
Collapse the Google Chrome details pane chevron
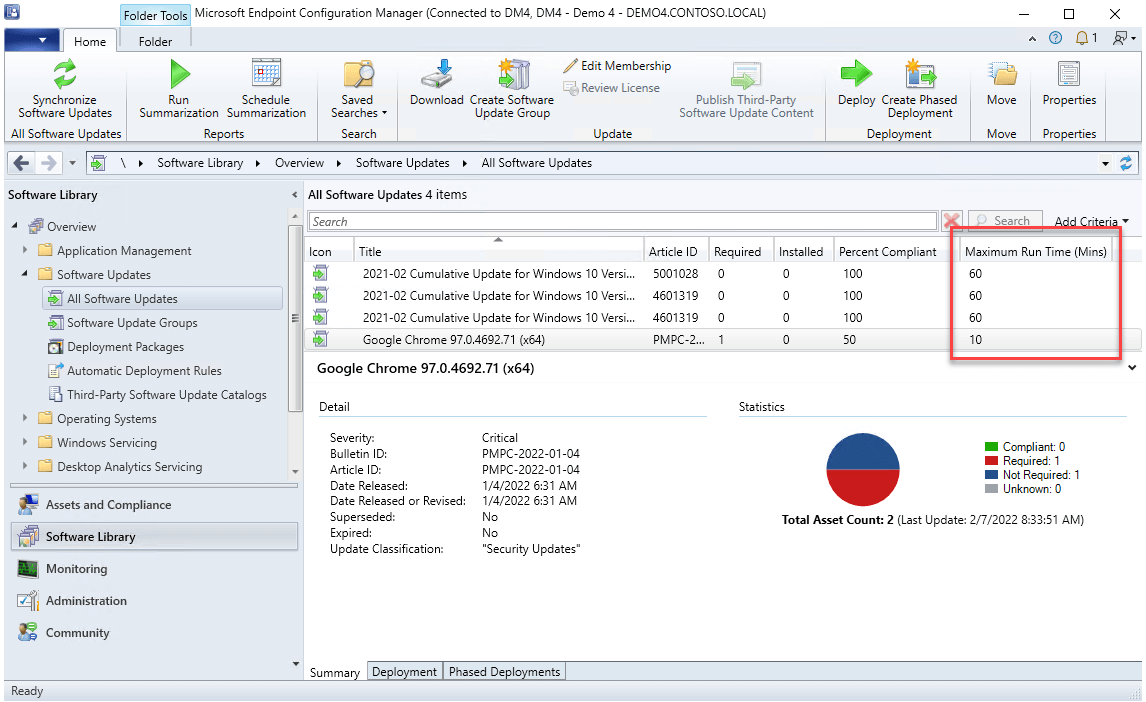[1131, 367]
